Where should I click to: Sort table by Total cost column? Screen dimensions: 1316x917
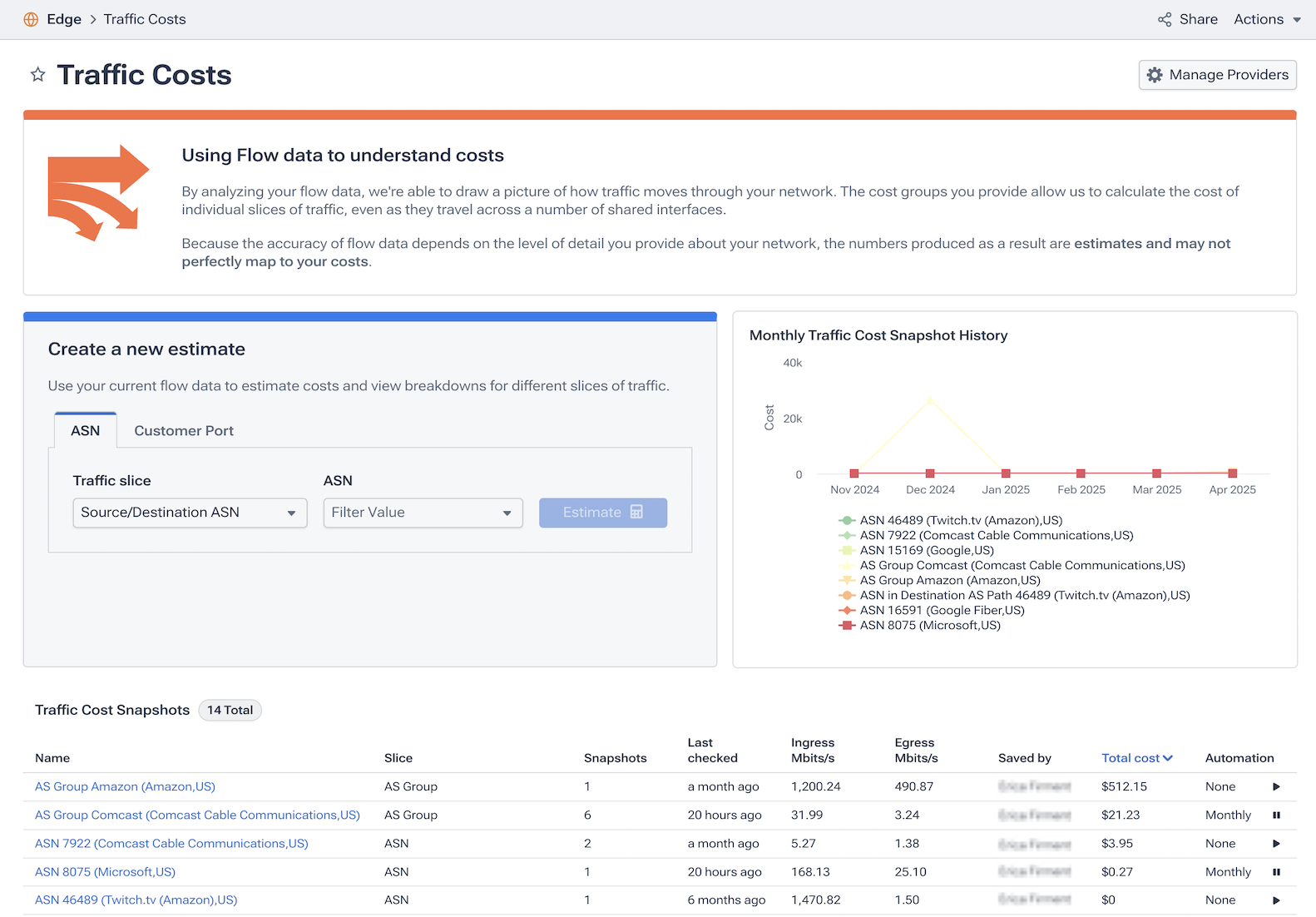1136,758
